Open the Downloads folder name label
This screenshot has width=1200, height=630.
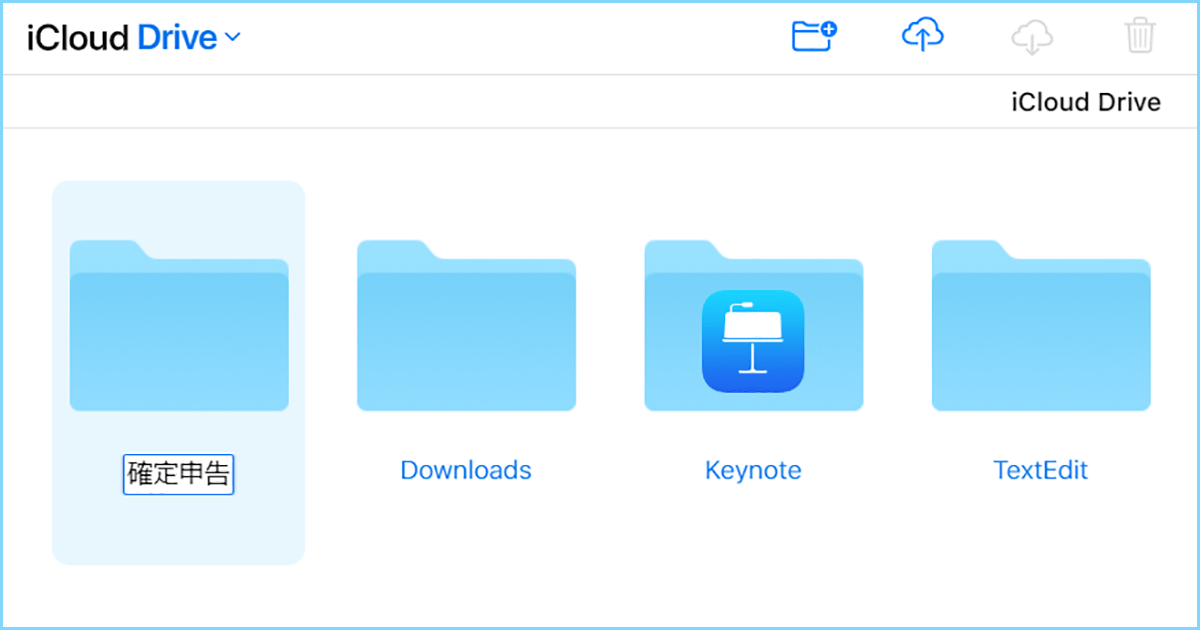pos(466,470)
